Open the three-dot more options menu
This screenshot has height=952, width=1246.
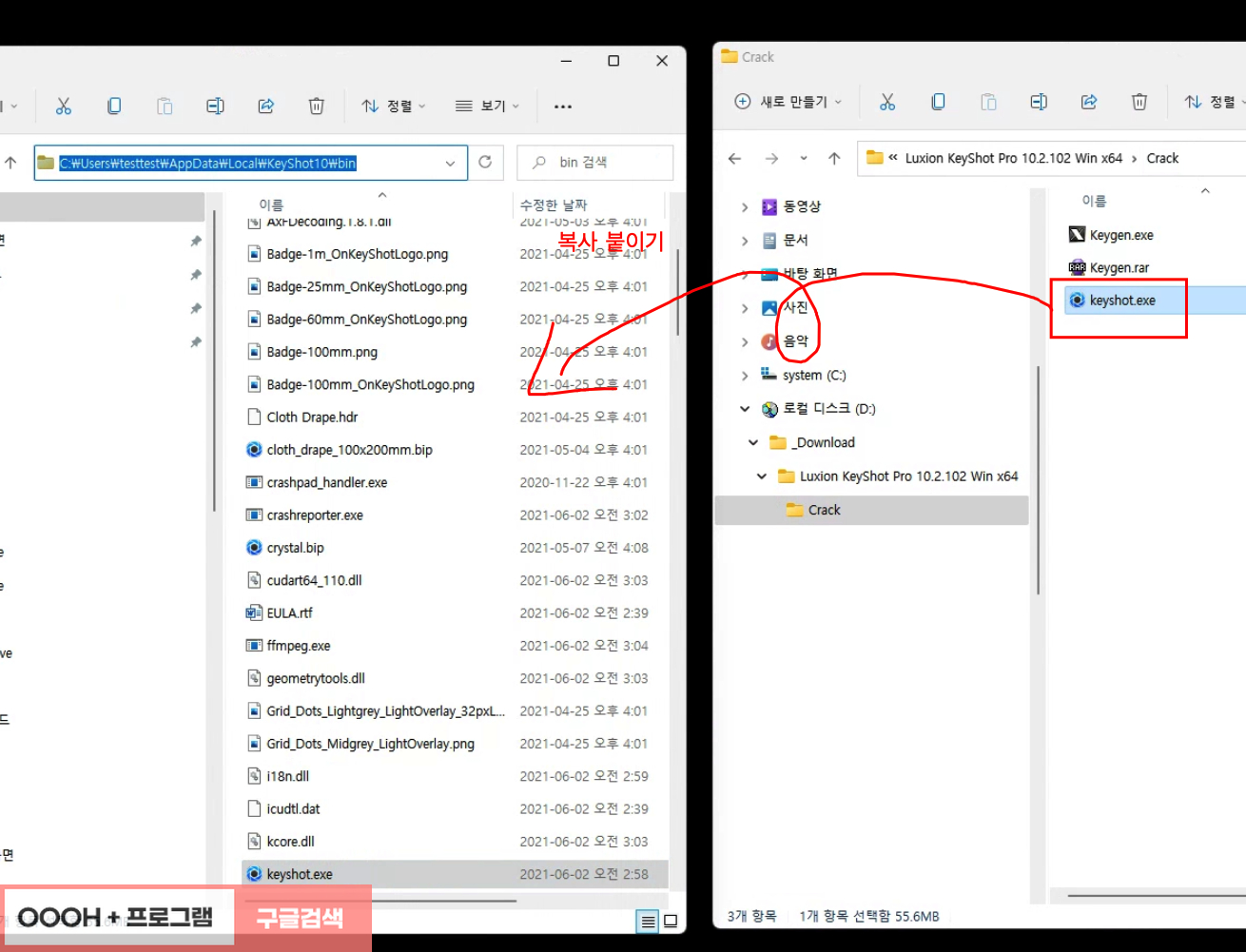(x=563, y=107)
